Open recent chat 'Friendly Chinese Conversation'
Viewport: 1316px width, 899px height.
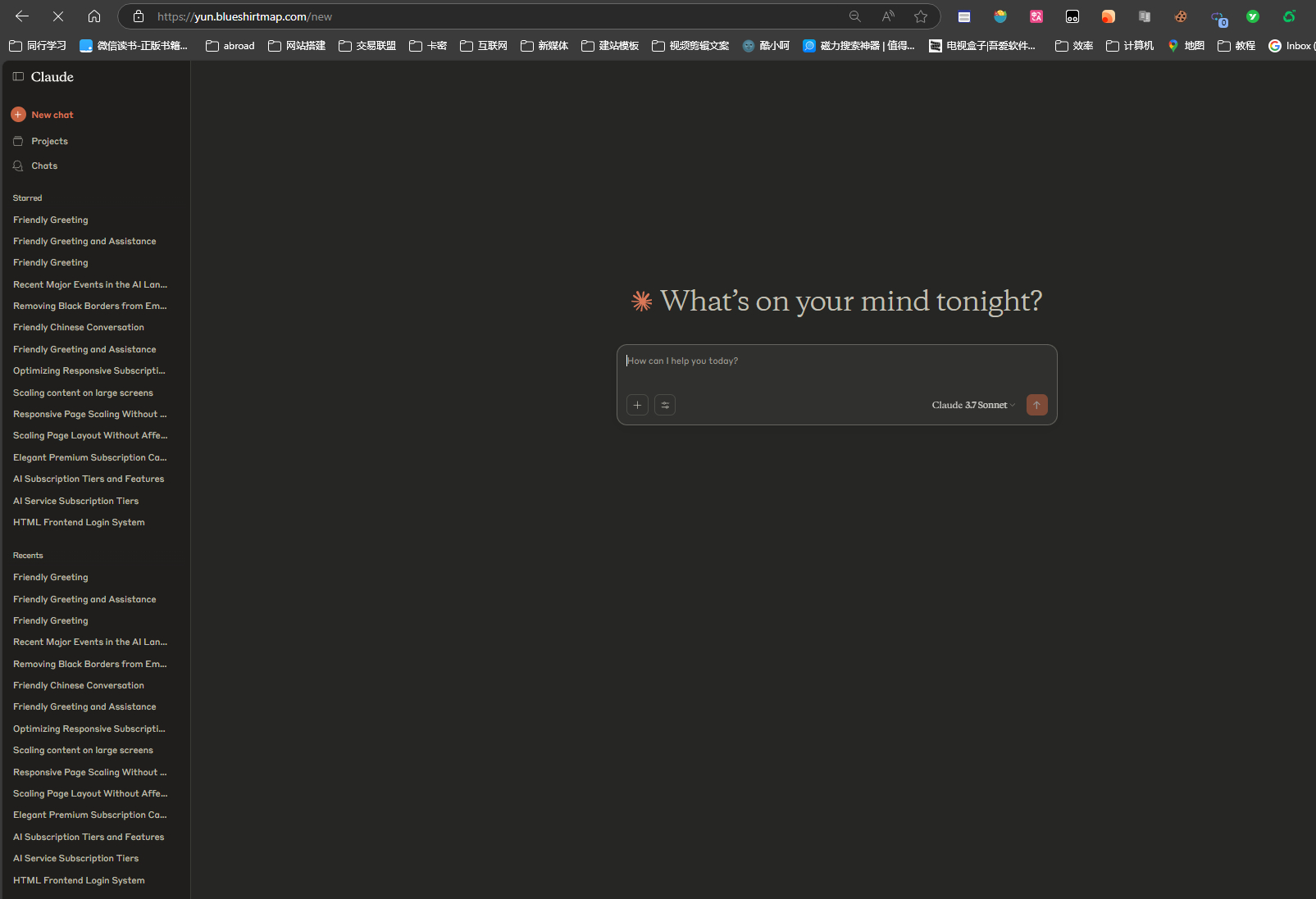point(79,685)
